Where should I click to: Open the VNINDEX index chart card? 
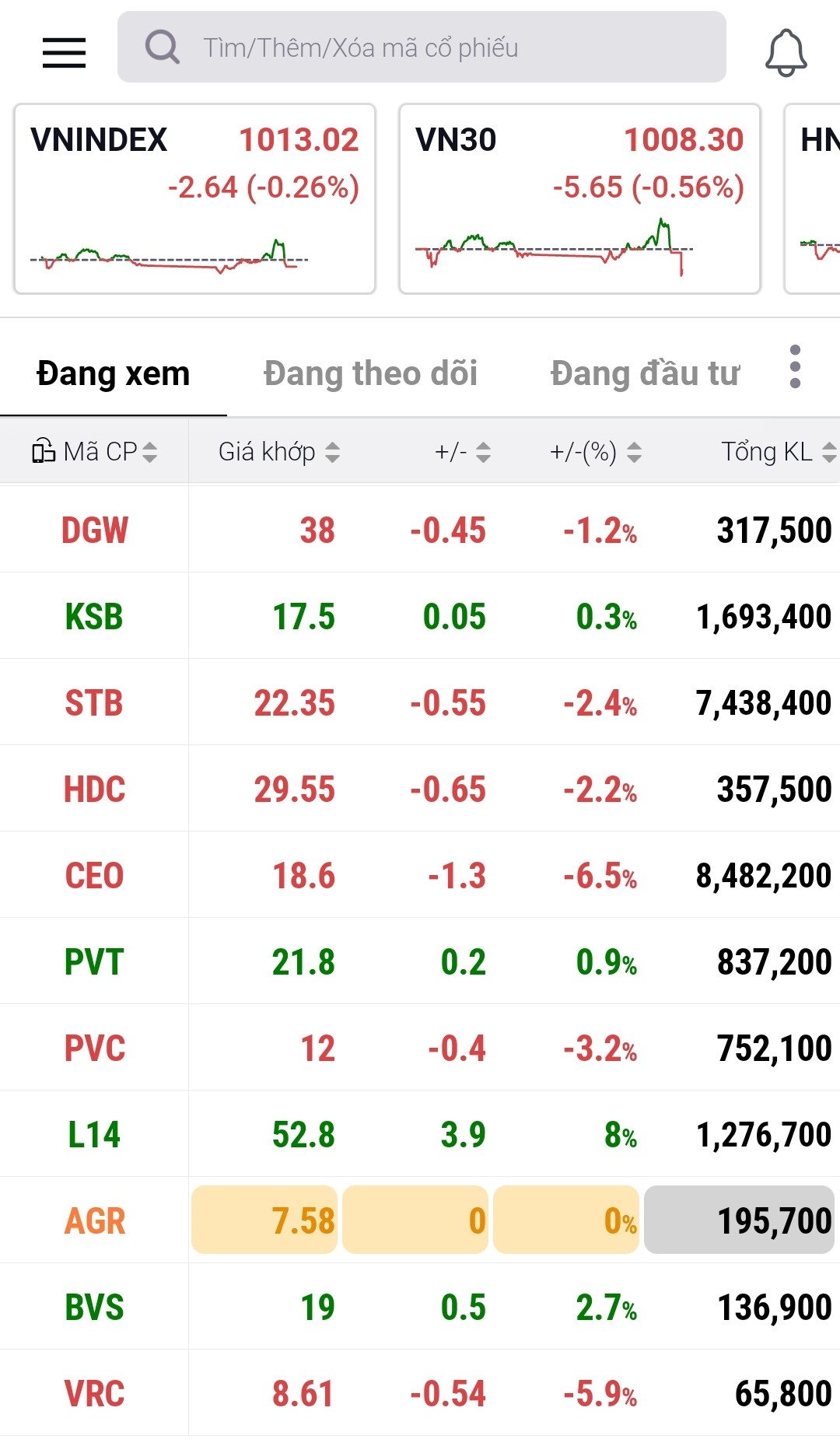point(194,199)
